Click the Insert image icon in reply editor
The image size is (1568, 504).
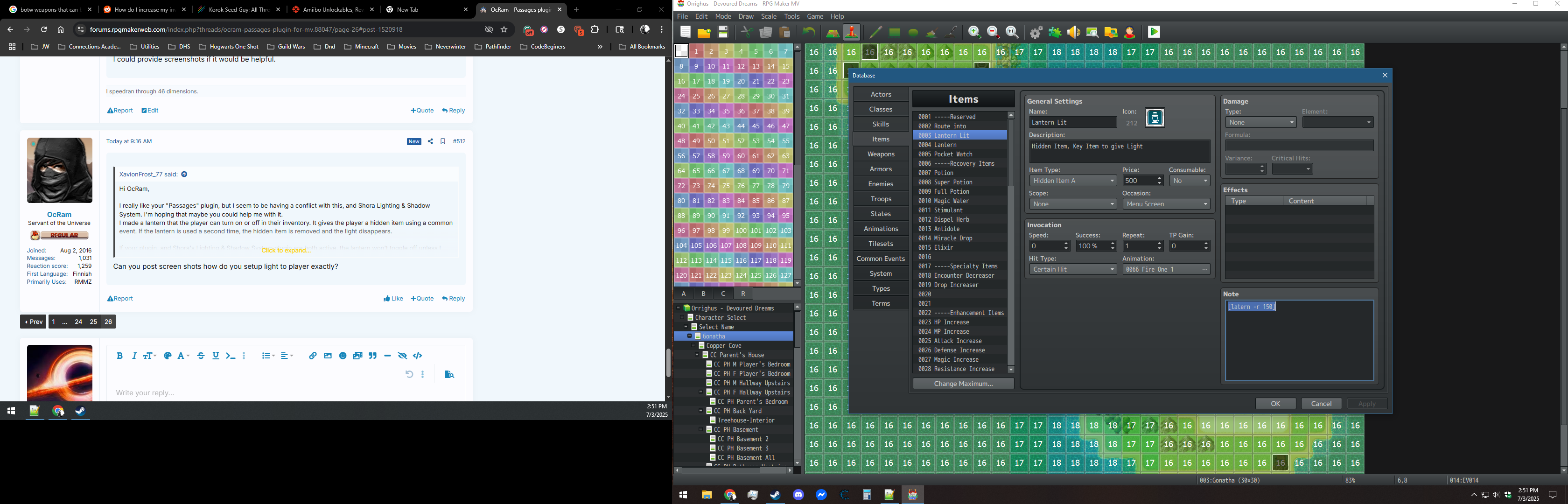328,356
